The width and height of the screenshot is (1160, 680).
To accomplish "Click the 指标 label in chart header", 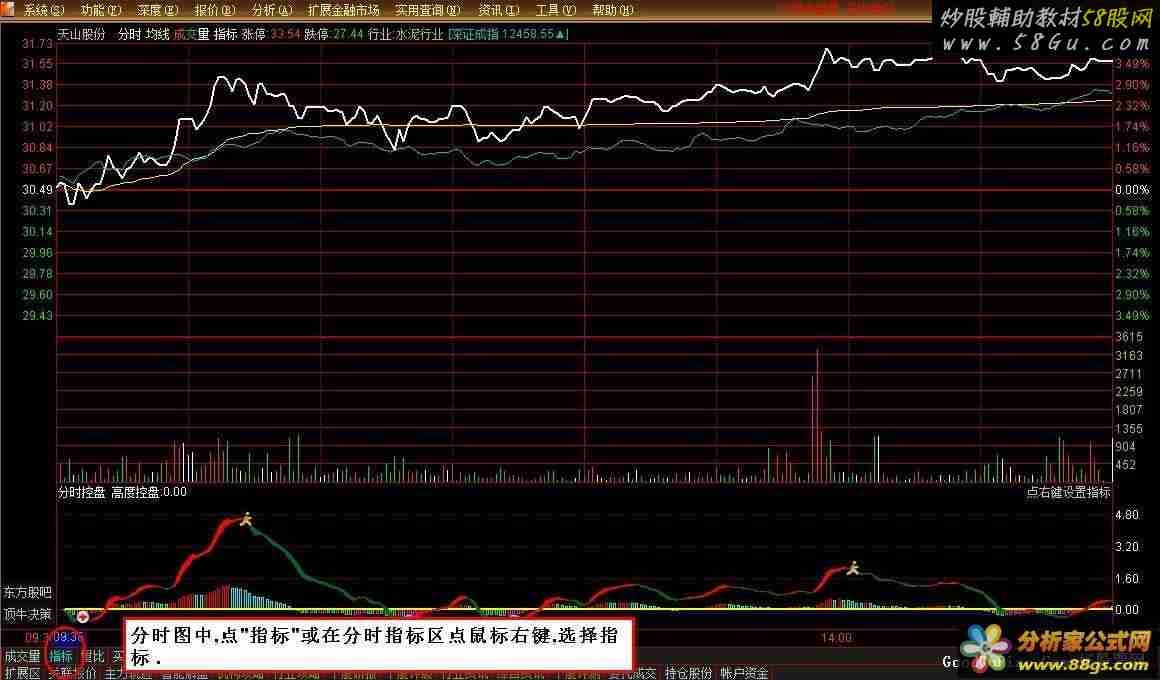I will [226, 34].
